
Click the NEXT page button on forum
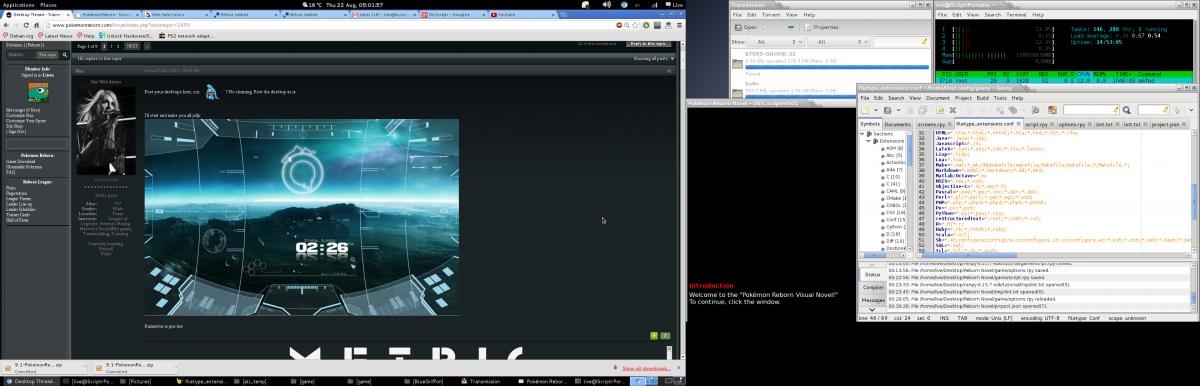[x=132, y=46]
